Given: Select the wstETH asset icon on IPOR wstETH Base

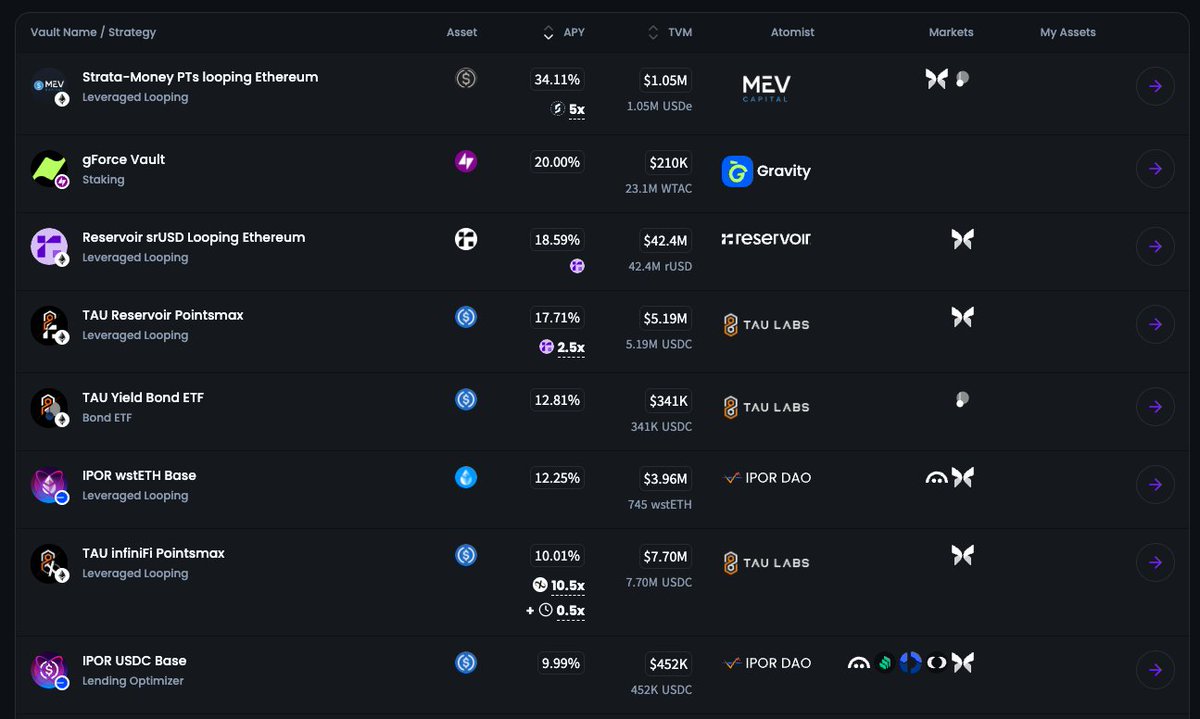Looking at the screenshot, I should (466, 477).
